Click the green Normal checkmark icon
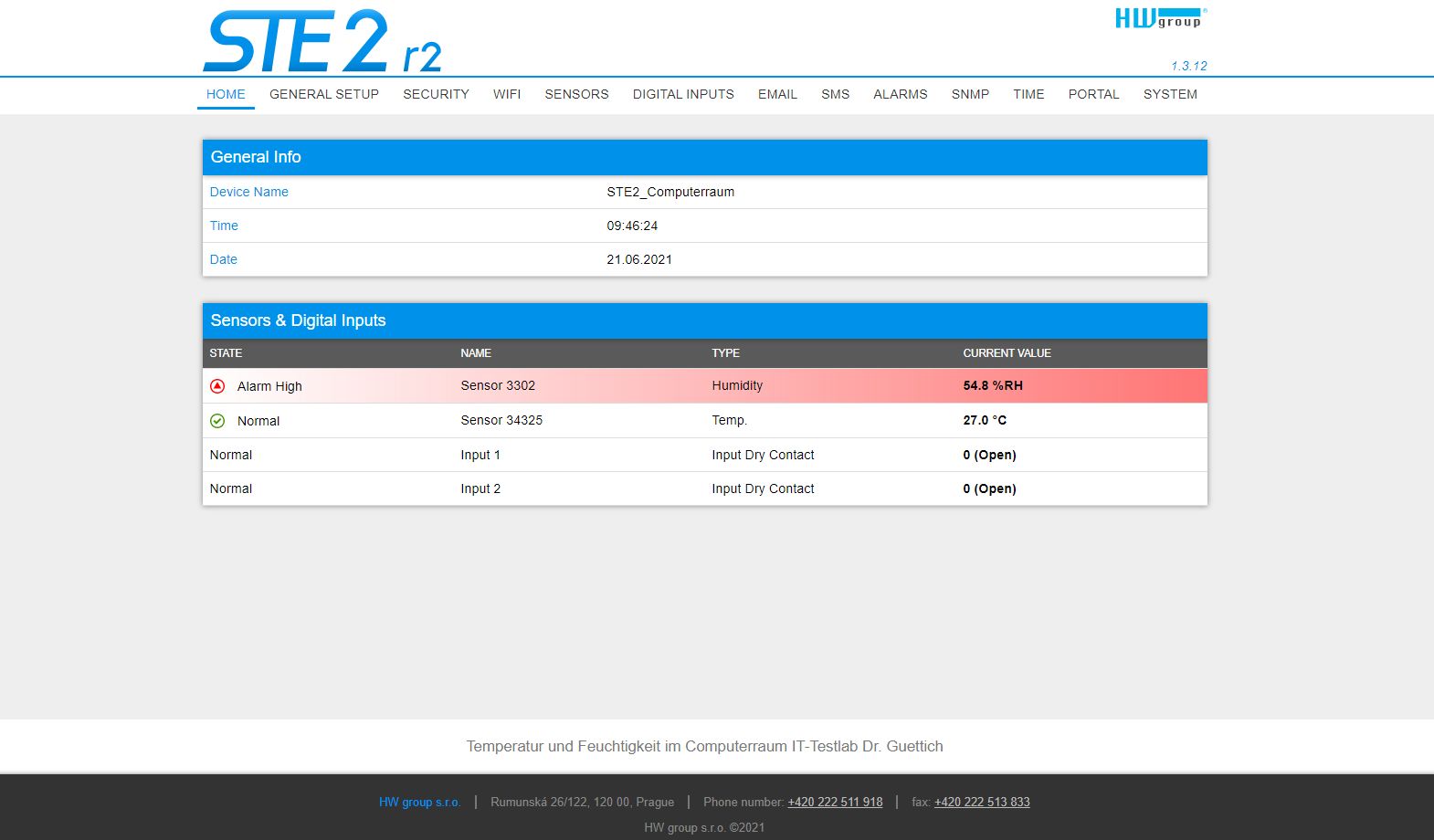This screenshot has width=1434, height=840. point(217,421)
